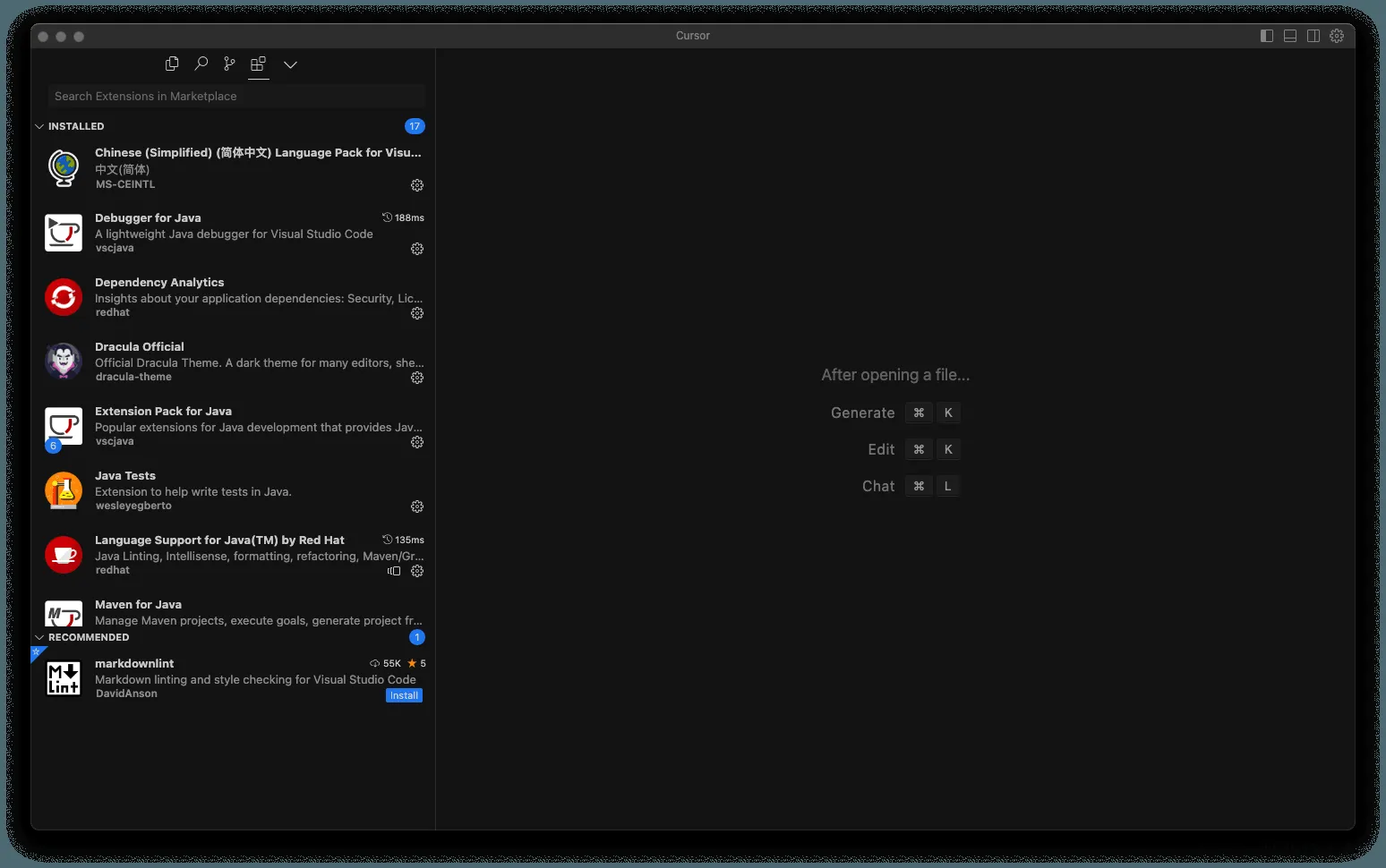Click sync-ignored icon on Language Support for Java
The image size is (1386, 868).
pos(394,571)
